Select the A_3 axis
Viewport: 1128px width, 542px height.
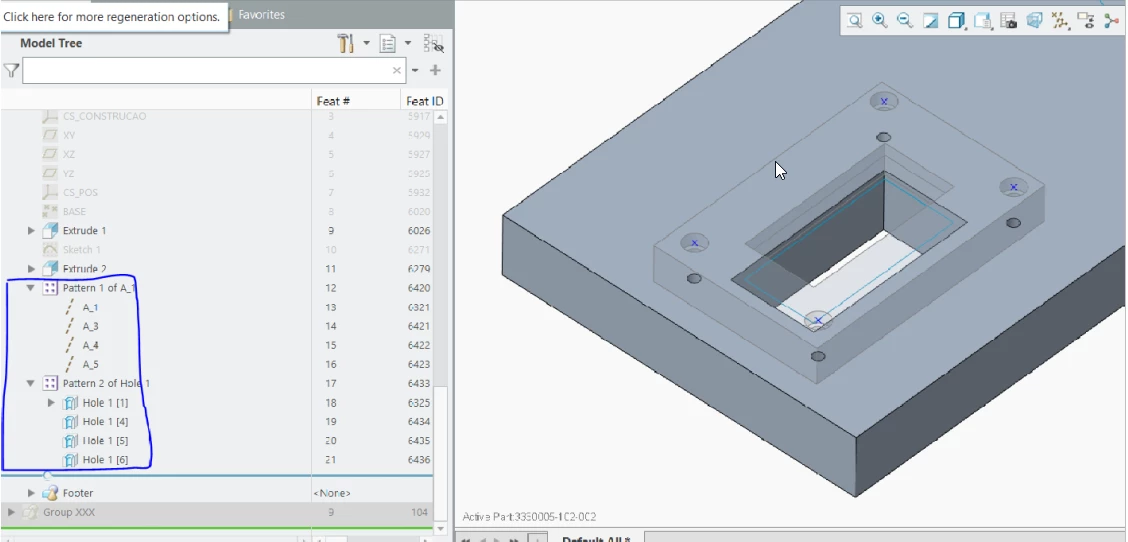click(x=91, y=326)
